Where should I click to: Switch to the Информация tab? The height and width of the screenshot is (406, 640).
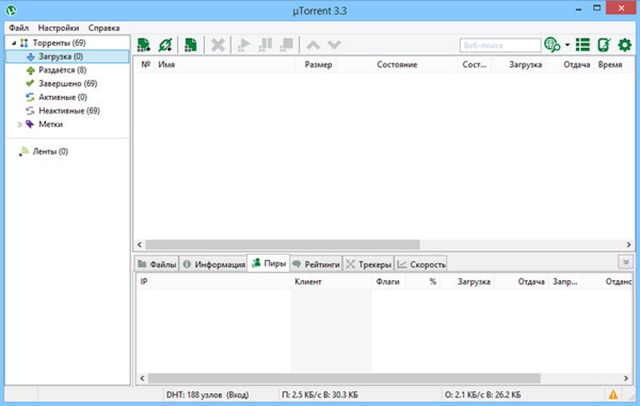pyautogui.click(x=213, y=264)
